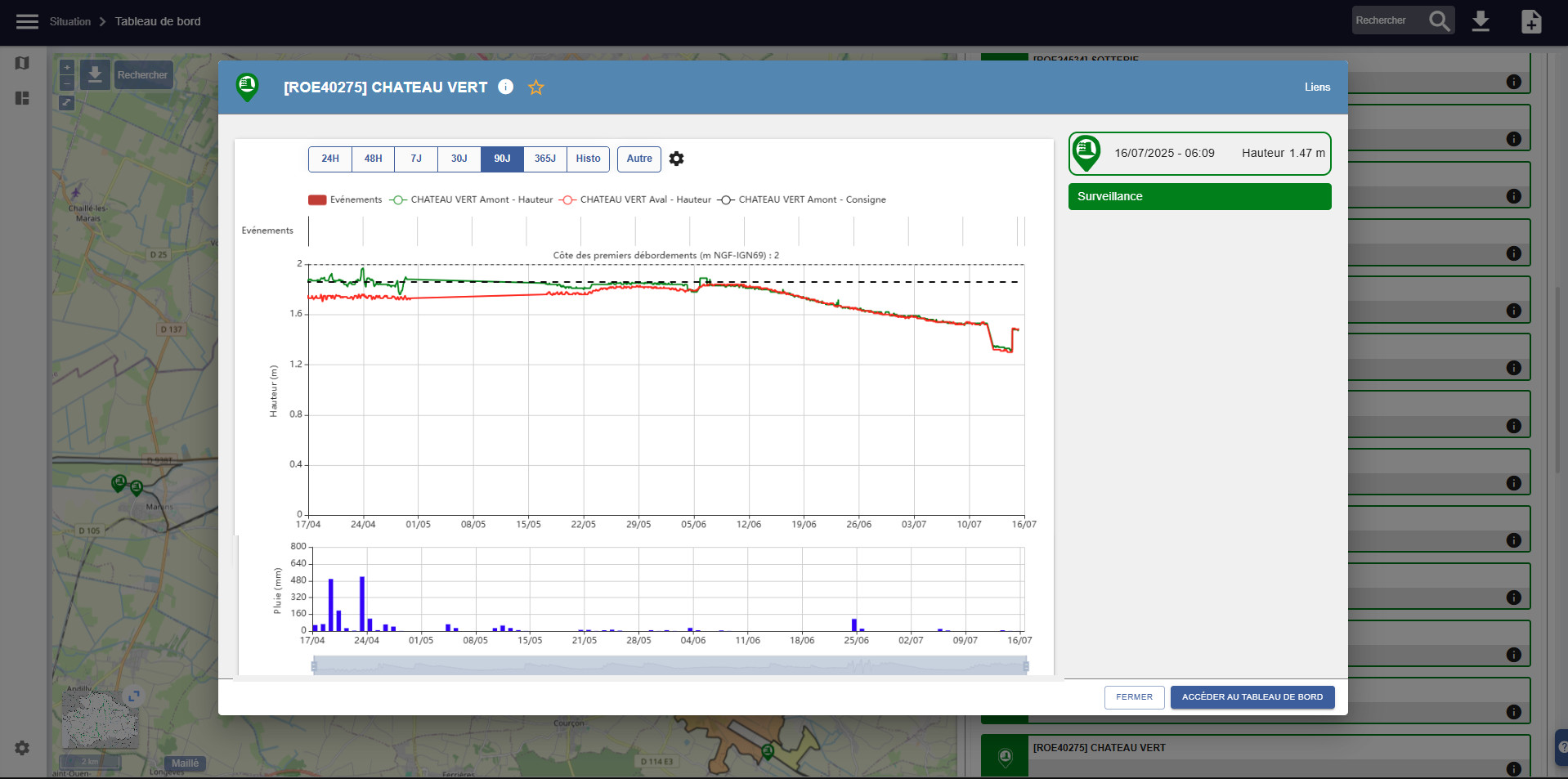Click right handle of chart range slider
The height and width of the screenshot is (779, 1568).
click(1026, 666)
